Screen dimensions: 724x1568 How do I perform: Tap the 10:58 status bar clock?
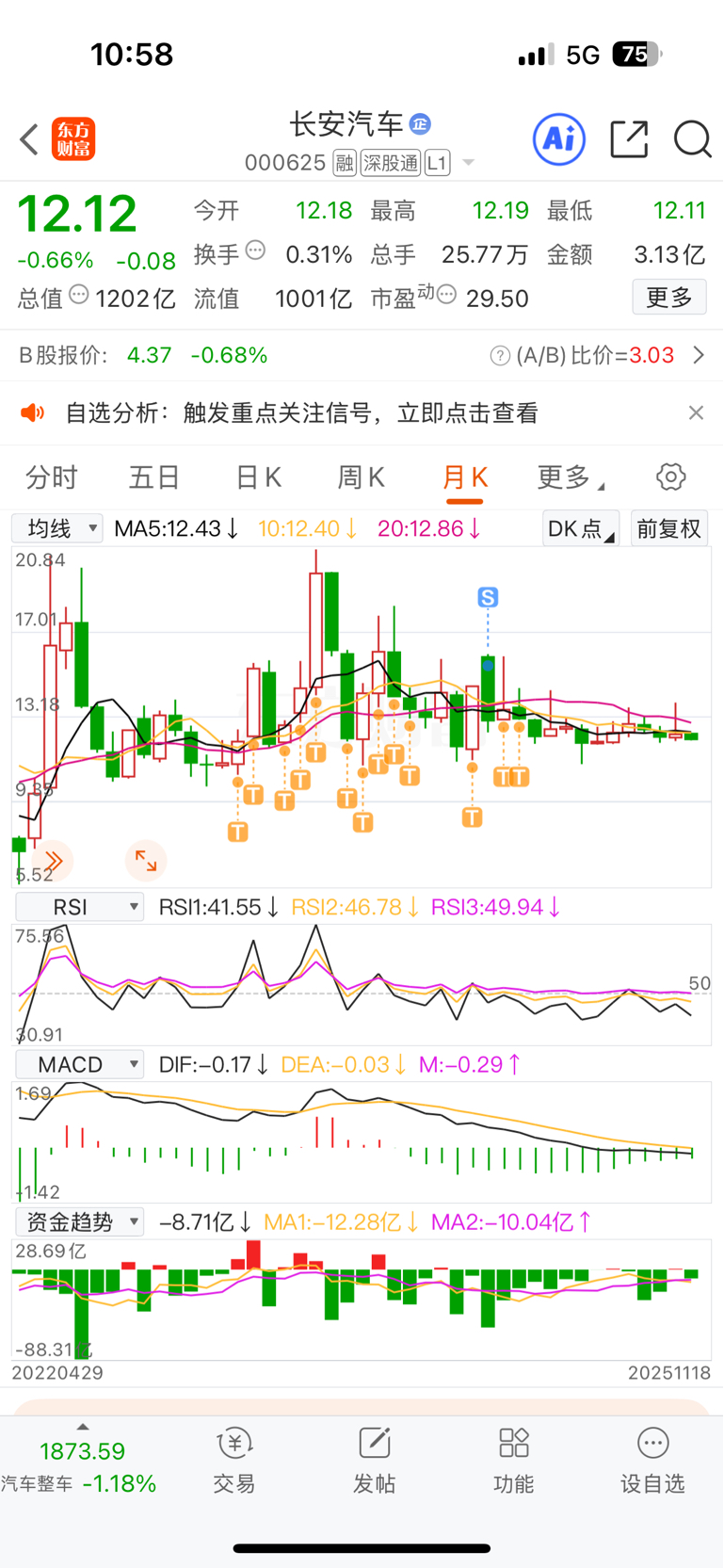pos(132,55)
